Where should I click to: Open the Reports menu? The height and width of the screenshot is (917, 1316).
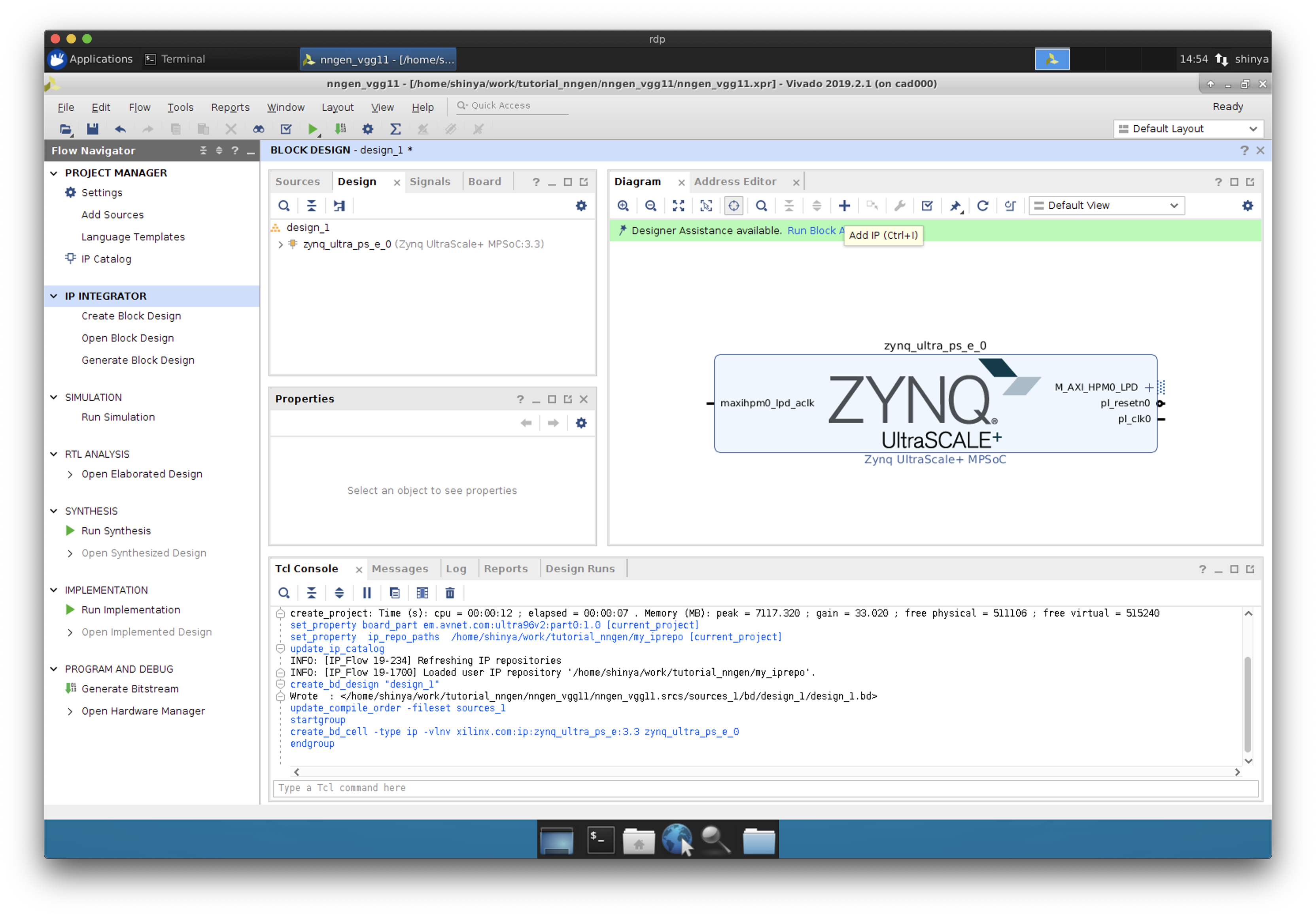tap(230, 107)
